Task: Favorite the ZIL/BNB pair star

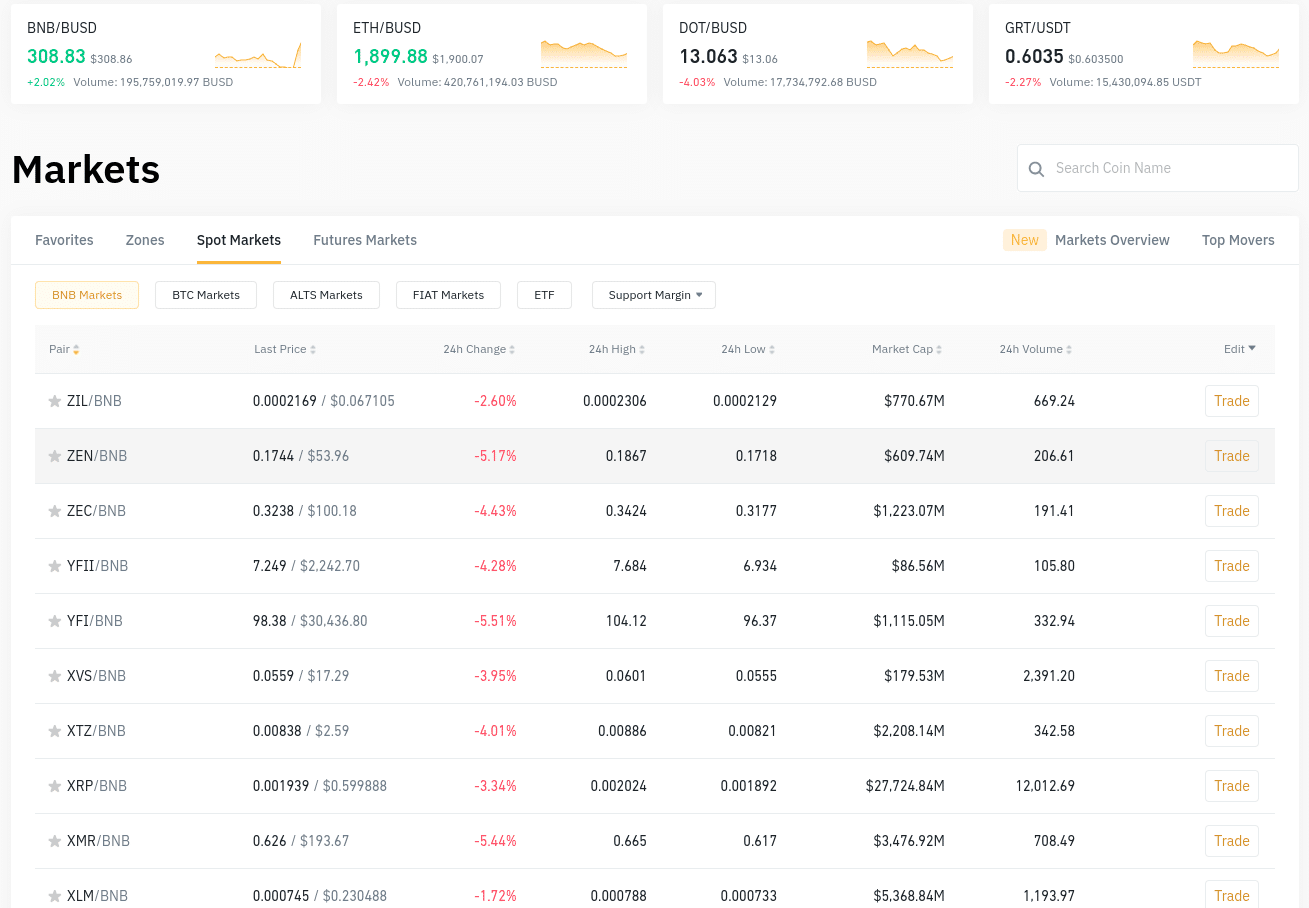Action: [x=55, y=401]
